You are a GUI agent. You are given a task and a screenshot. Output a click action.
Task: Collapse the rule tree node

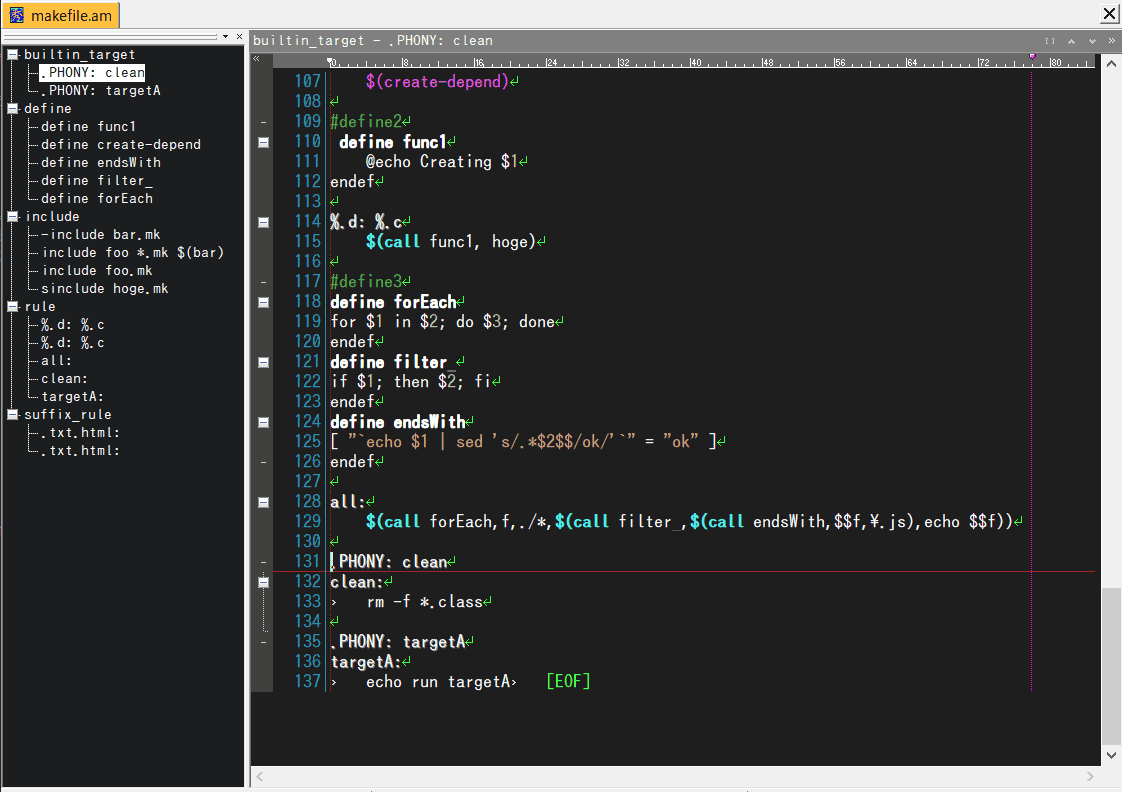tap(12, 306)
